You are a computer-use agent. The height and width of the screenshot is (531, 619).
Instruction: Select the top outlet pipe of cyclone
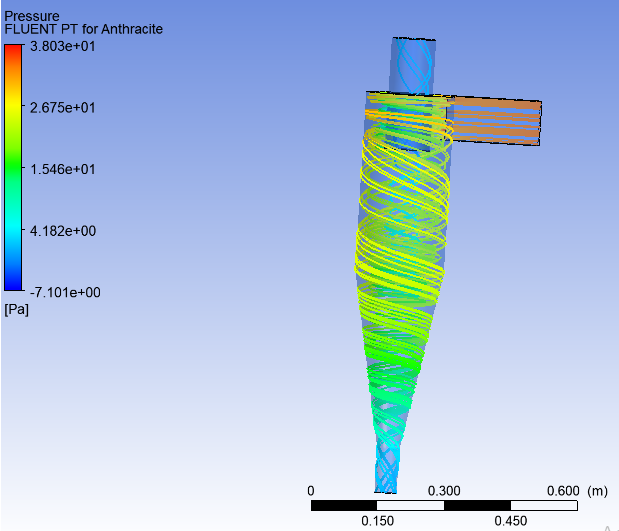(413, 64)
